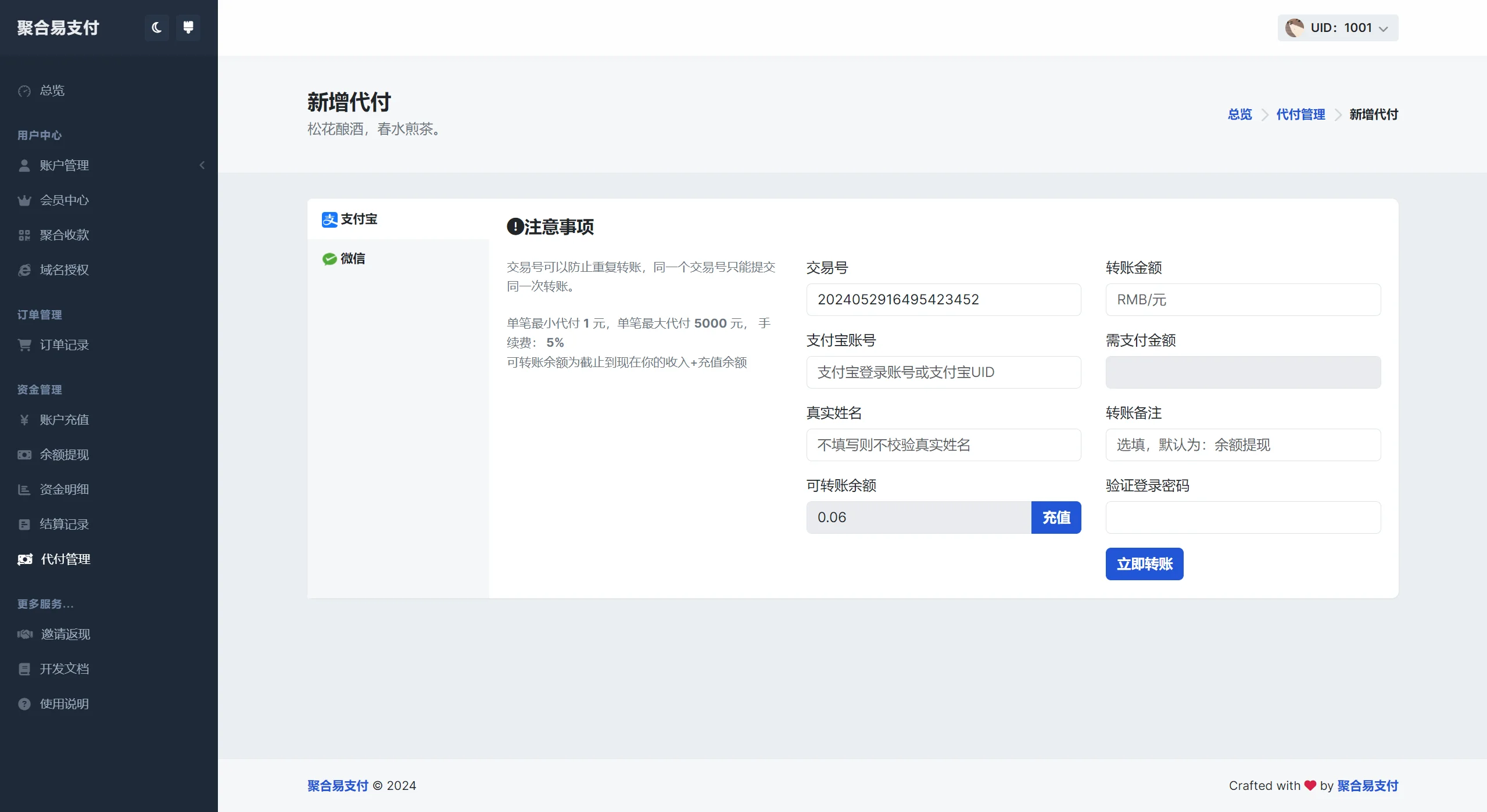The width and height of the screenshot is (1487, 812).
Task: Toggle dark mode with the moon icon
Action: pyautogui.click(x=156, y=27)
